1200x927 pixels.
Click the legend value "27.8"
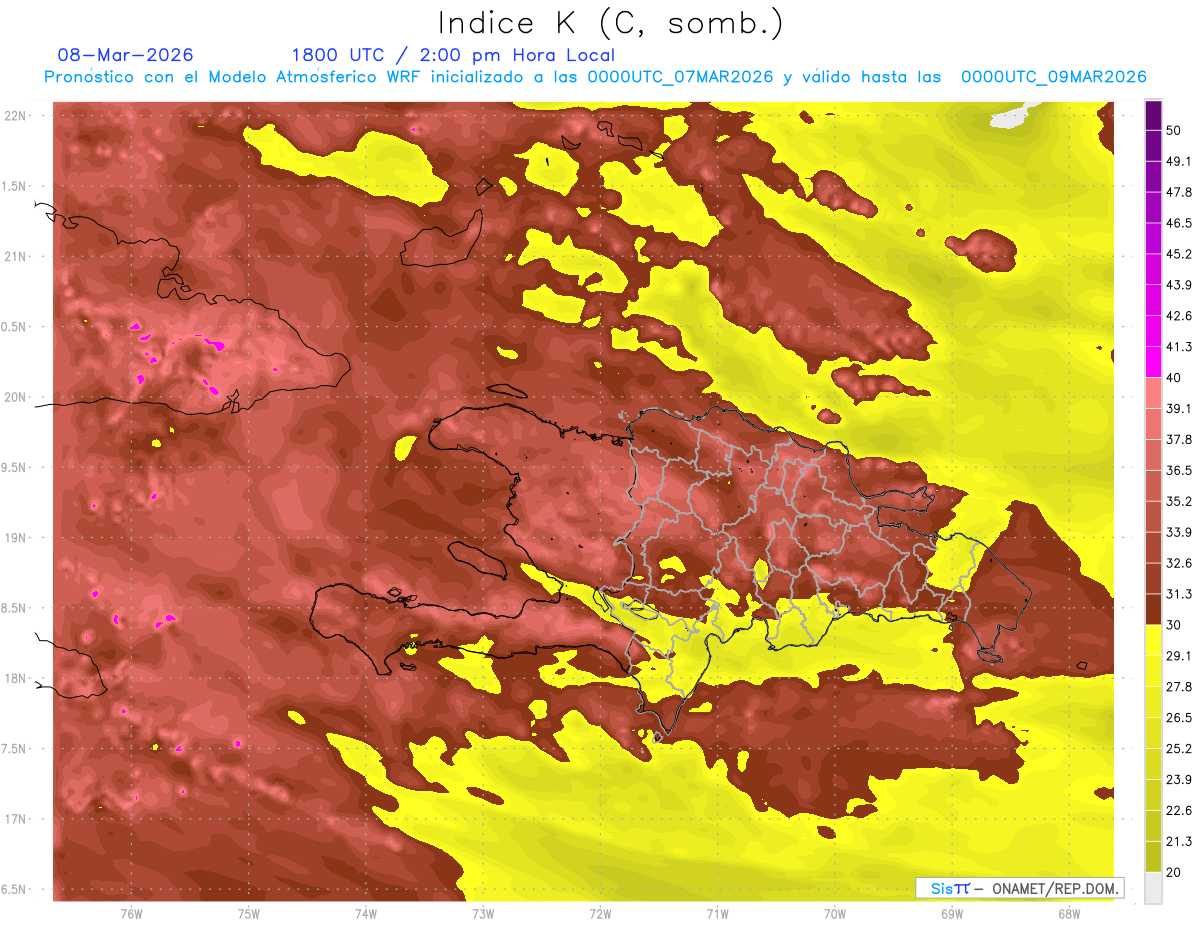click(1179, 687)
